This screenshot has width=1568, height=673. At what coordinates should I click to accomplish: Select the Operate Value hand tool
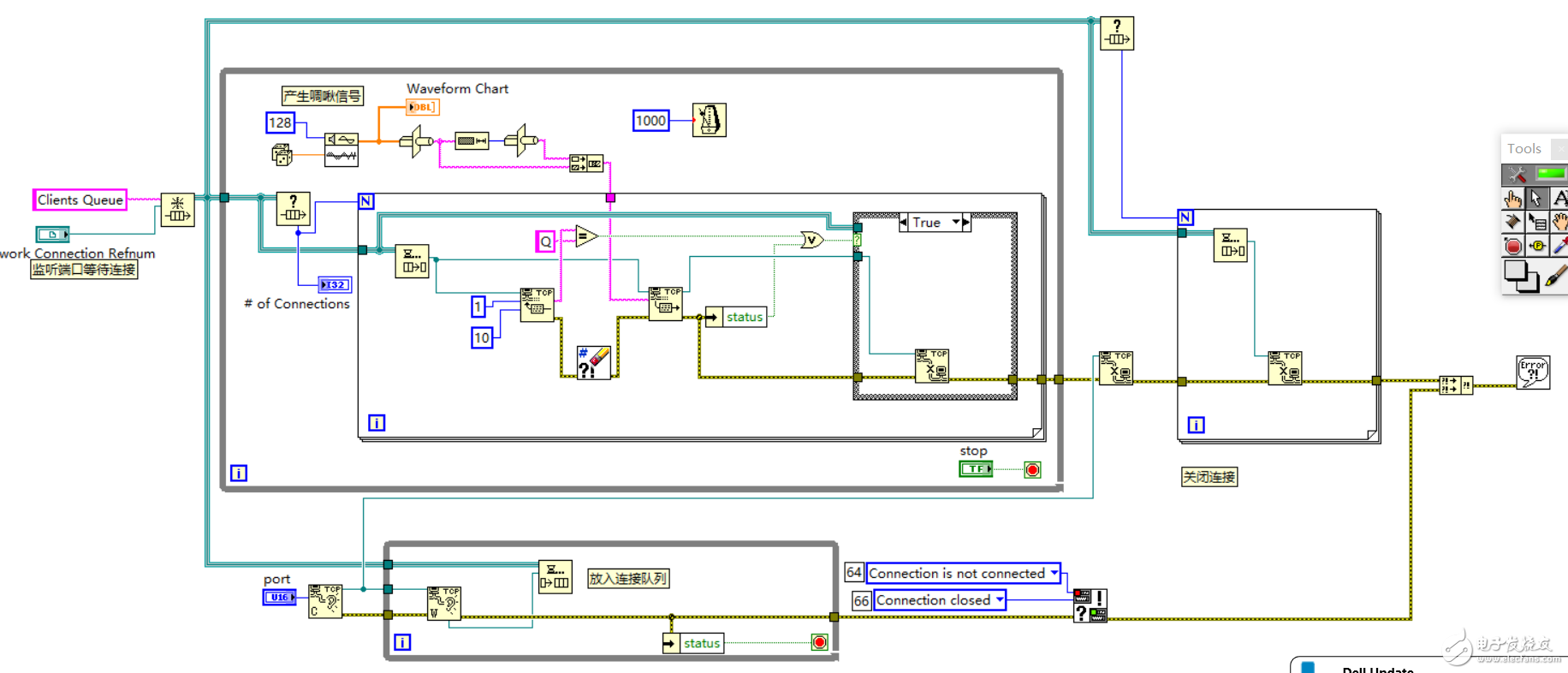1513,199
